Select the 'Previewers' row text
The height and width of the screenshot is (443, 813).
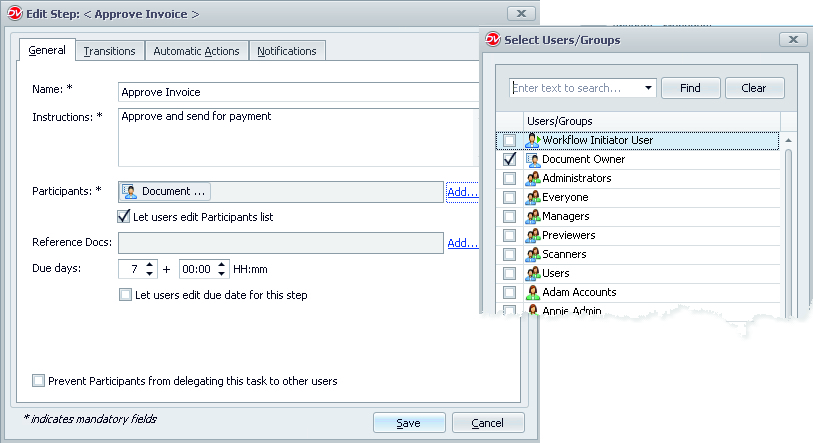coord(569,236)
